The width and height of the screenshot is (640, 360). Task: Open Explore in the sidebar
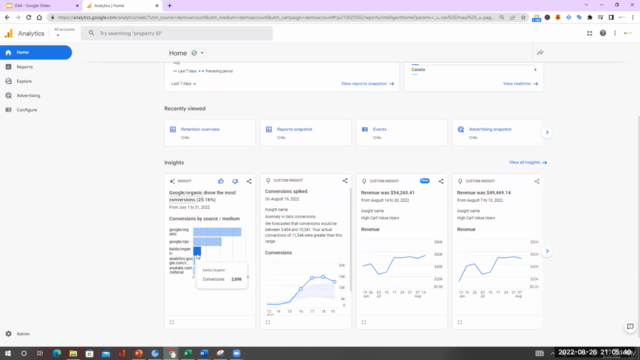tap(24, 81)
